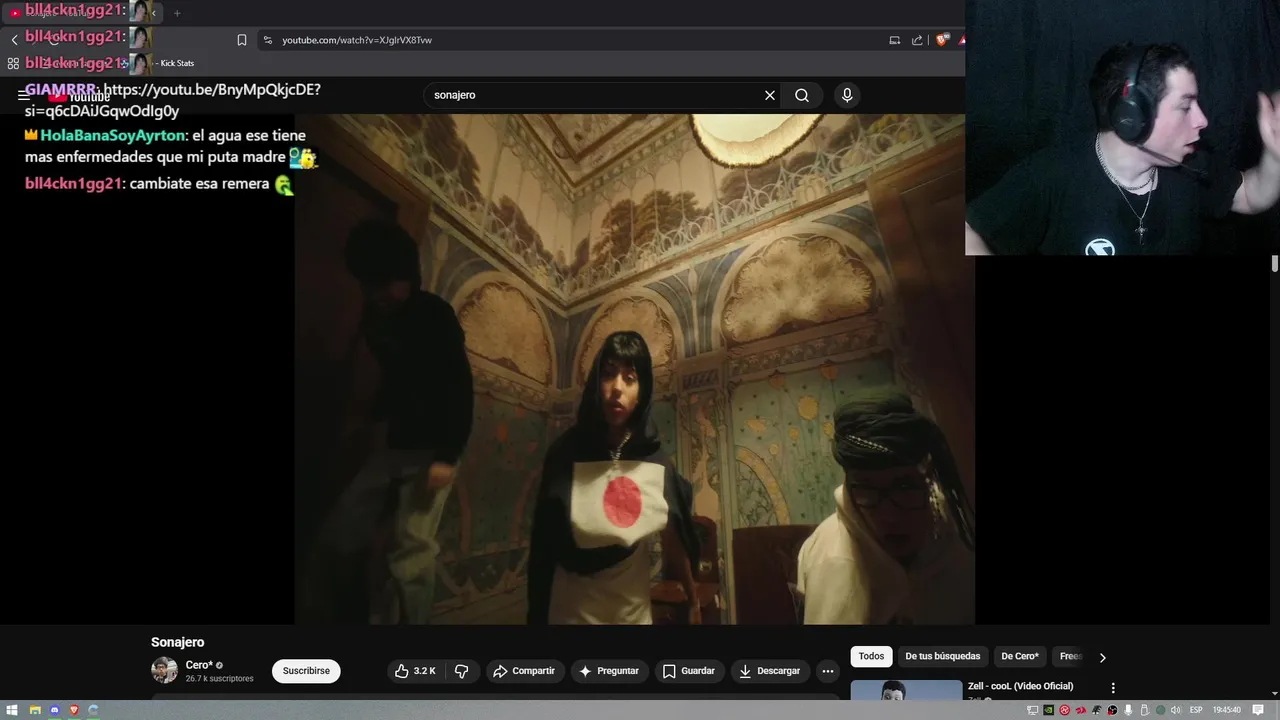The image size is (1280, 720).
Task: Click the Sonajero video title text
Action: coord(177,642)
